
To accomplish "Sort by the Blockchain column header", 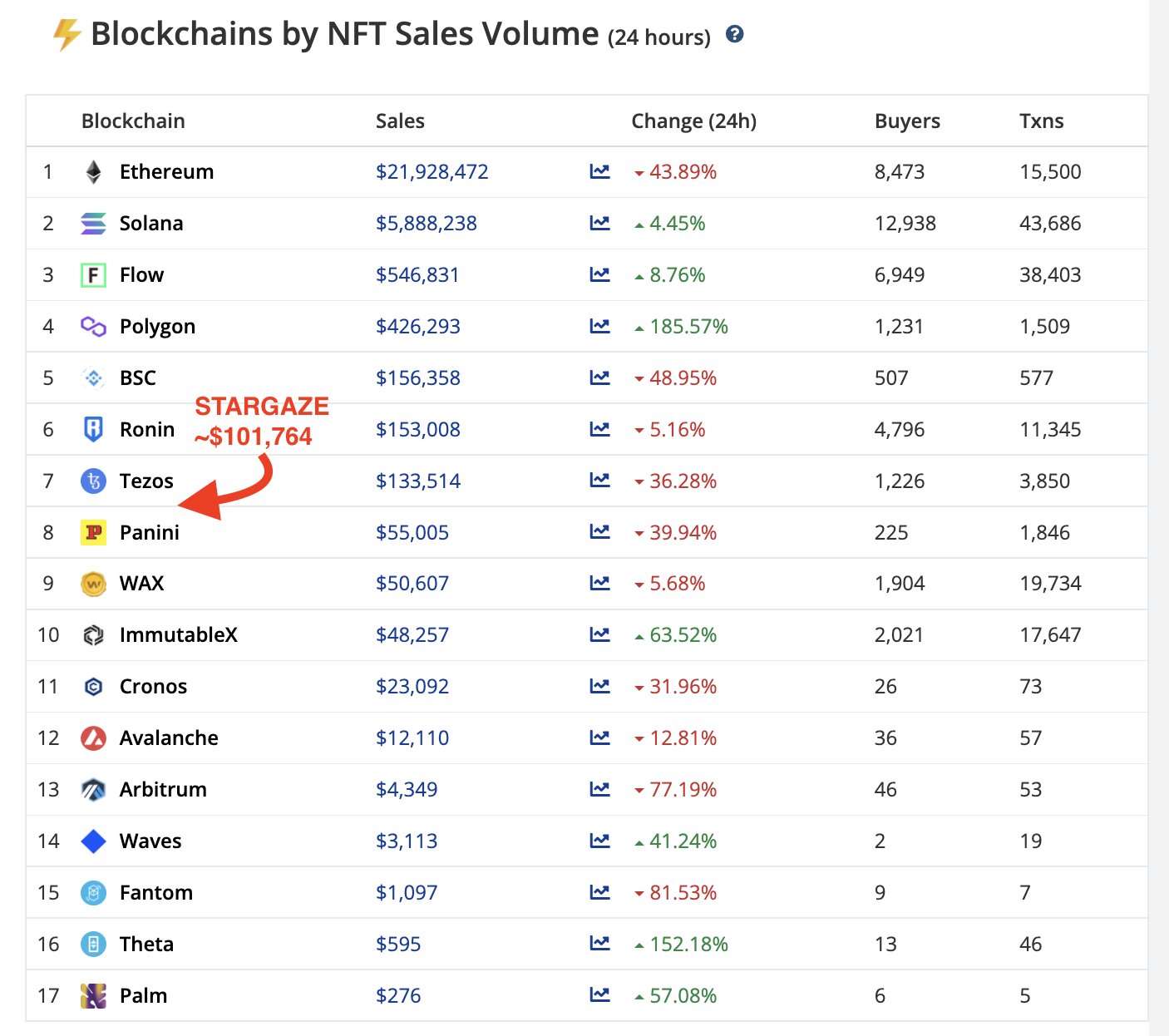I will click(133, 121).
